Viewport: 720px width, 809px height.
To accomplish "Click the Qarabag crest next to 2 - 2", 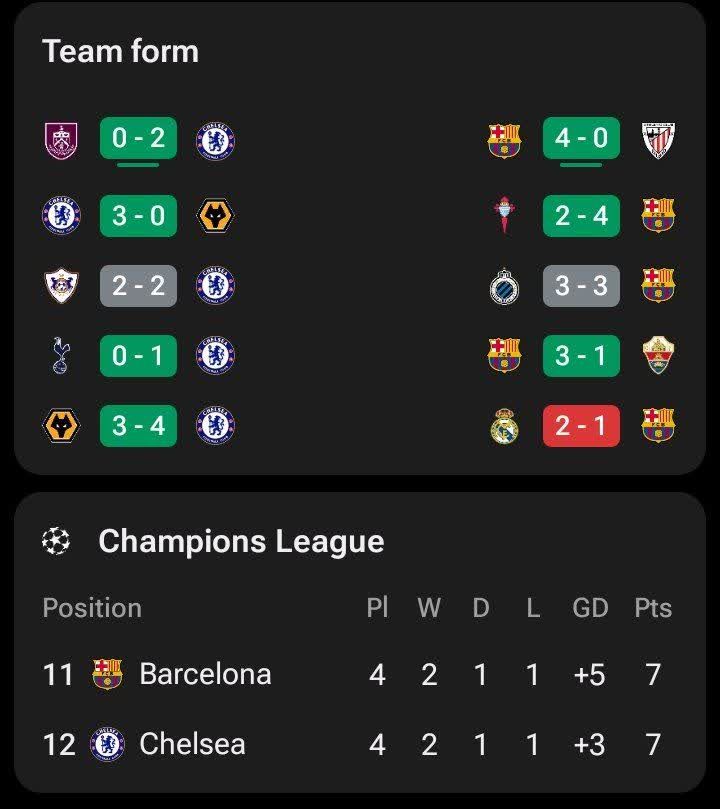I will (61, 285).
